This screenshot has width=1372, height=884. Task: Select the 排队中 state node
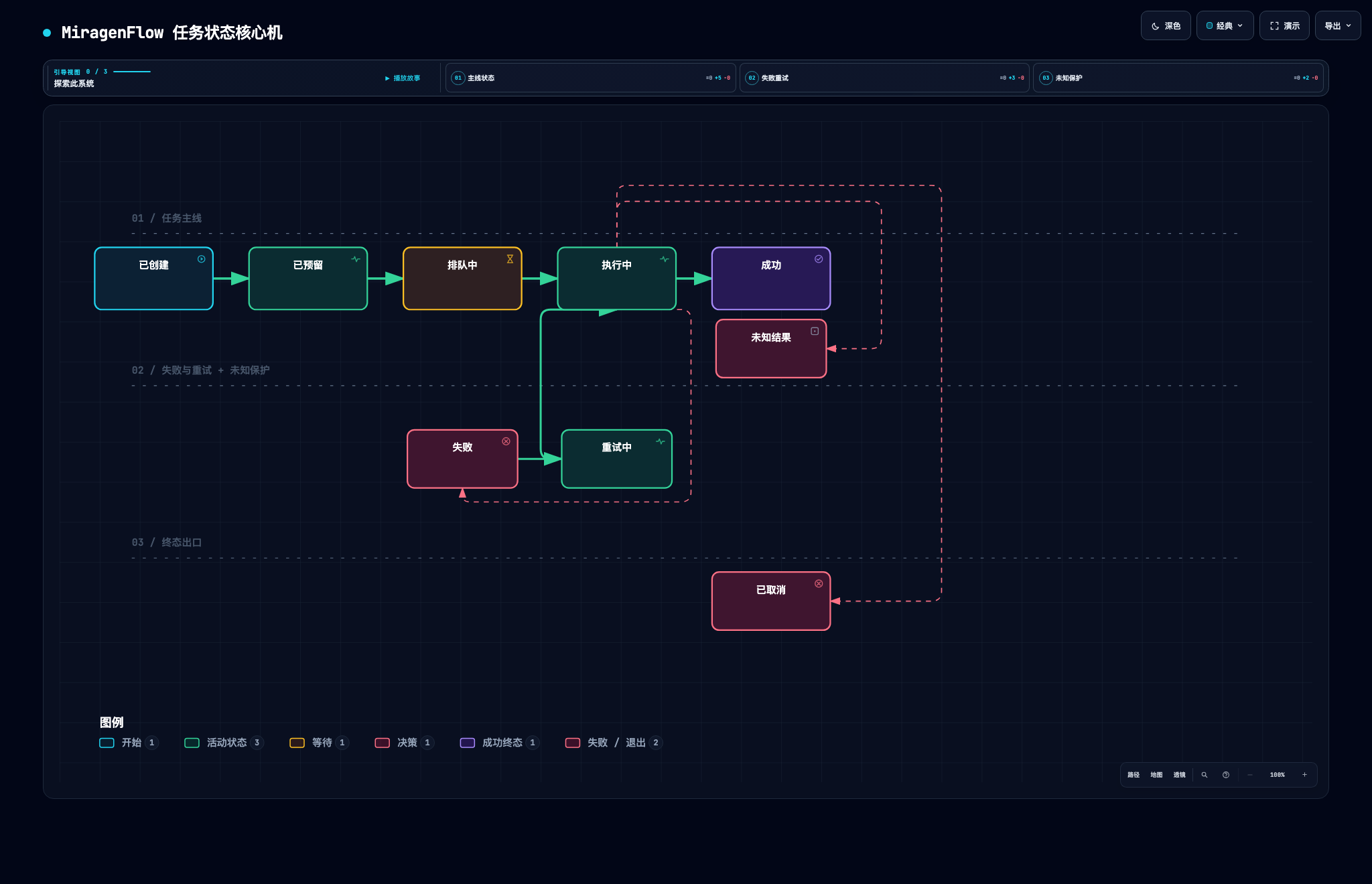462,279
